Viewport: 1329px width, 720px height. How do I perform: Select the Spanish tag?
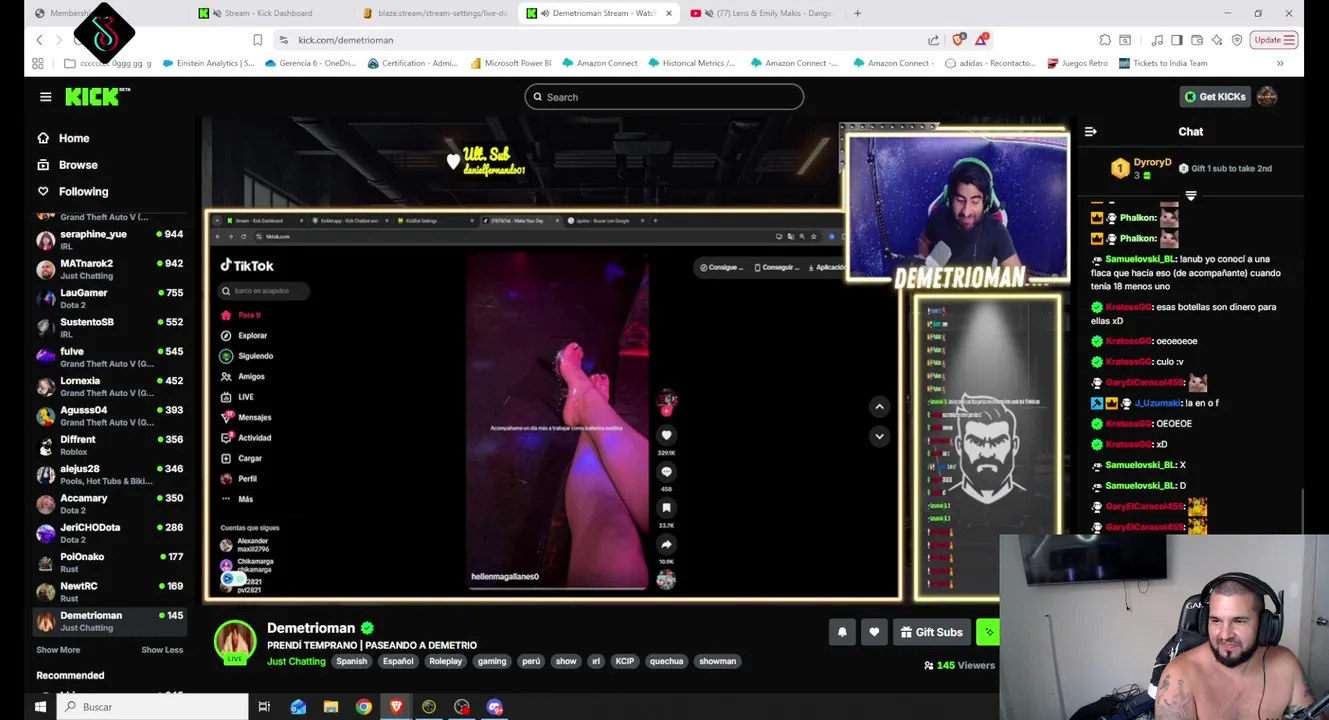(351, 661)
